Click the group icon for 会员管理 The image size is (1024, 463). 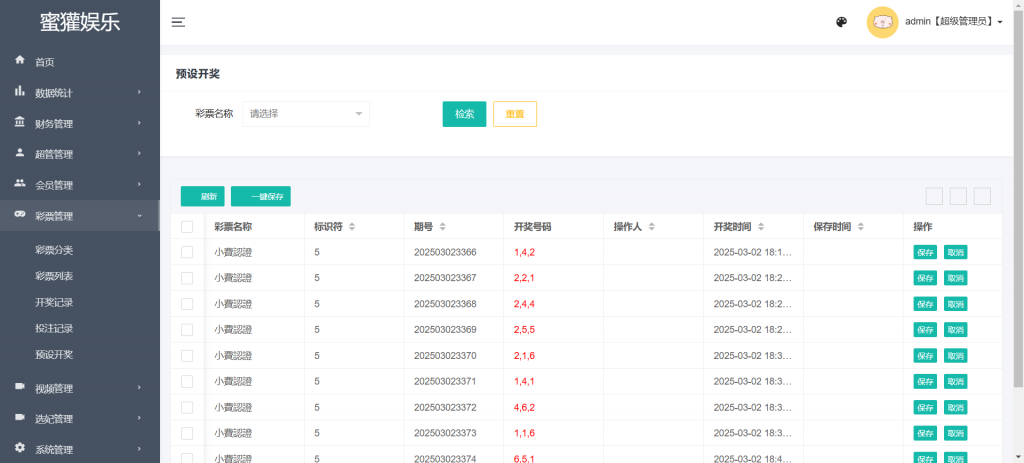[x=20, y=184]
